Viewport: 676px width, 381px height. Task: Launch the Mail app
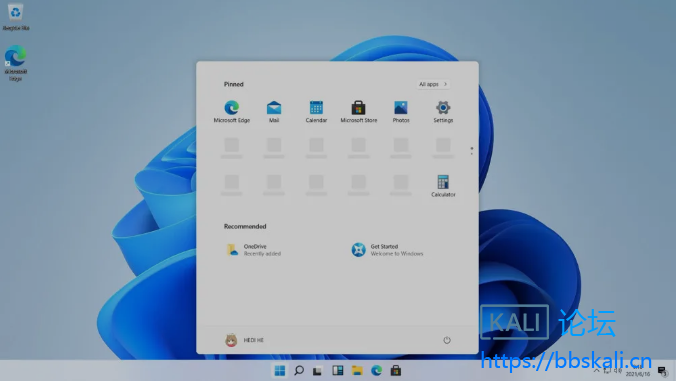pyautogui.click(x=274, y=111)
